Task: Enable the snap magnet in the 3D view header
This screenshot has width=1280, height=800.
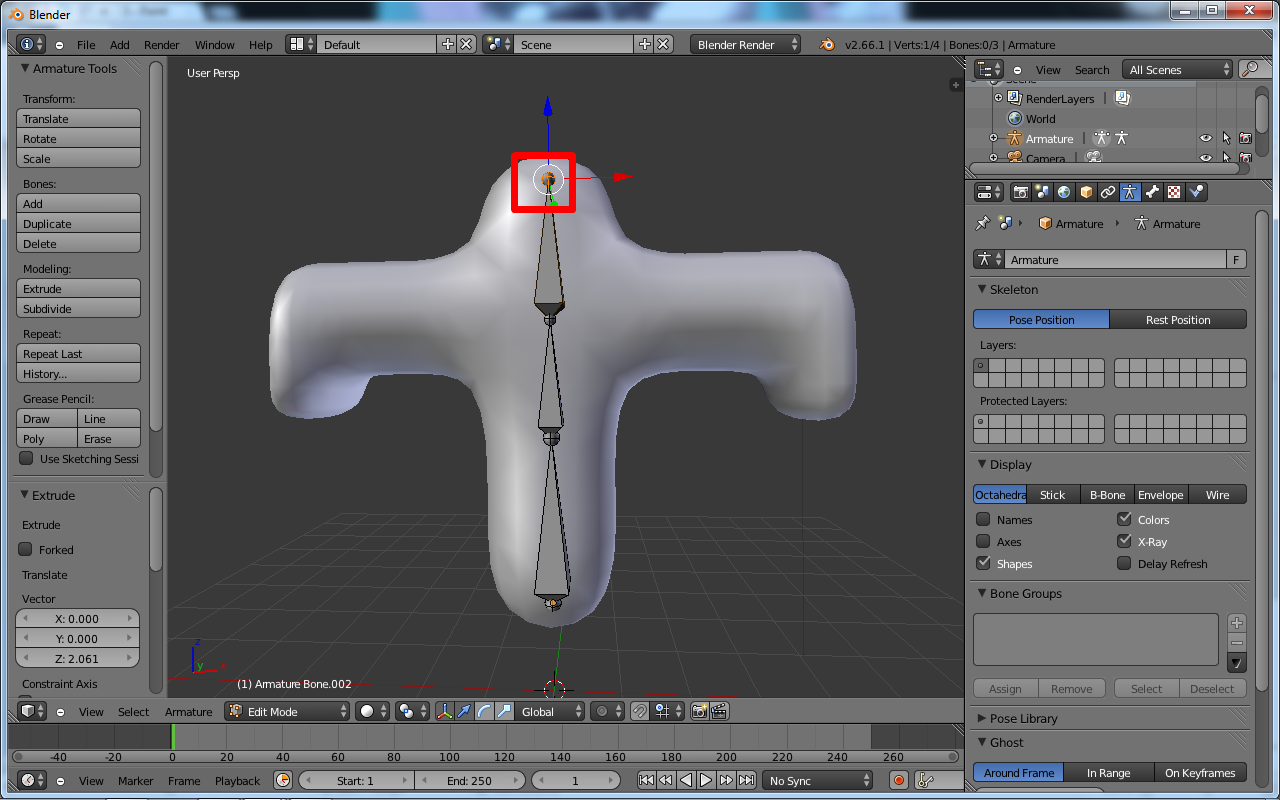Action: click(640, 711)
